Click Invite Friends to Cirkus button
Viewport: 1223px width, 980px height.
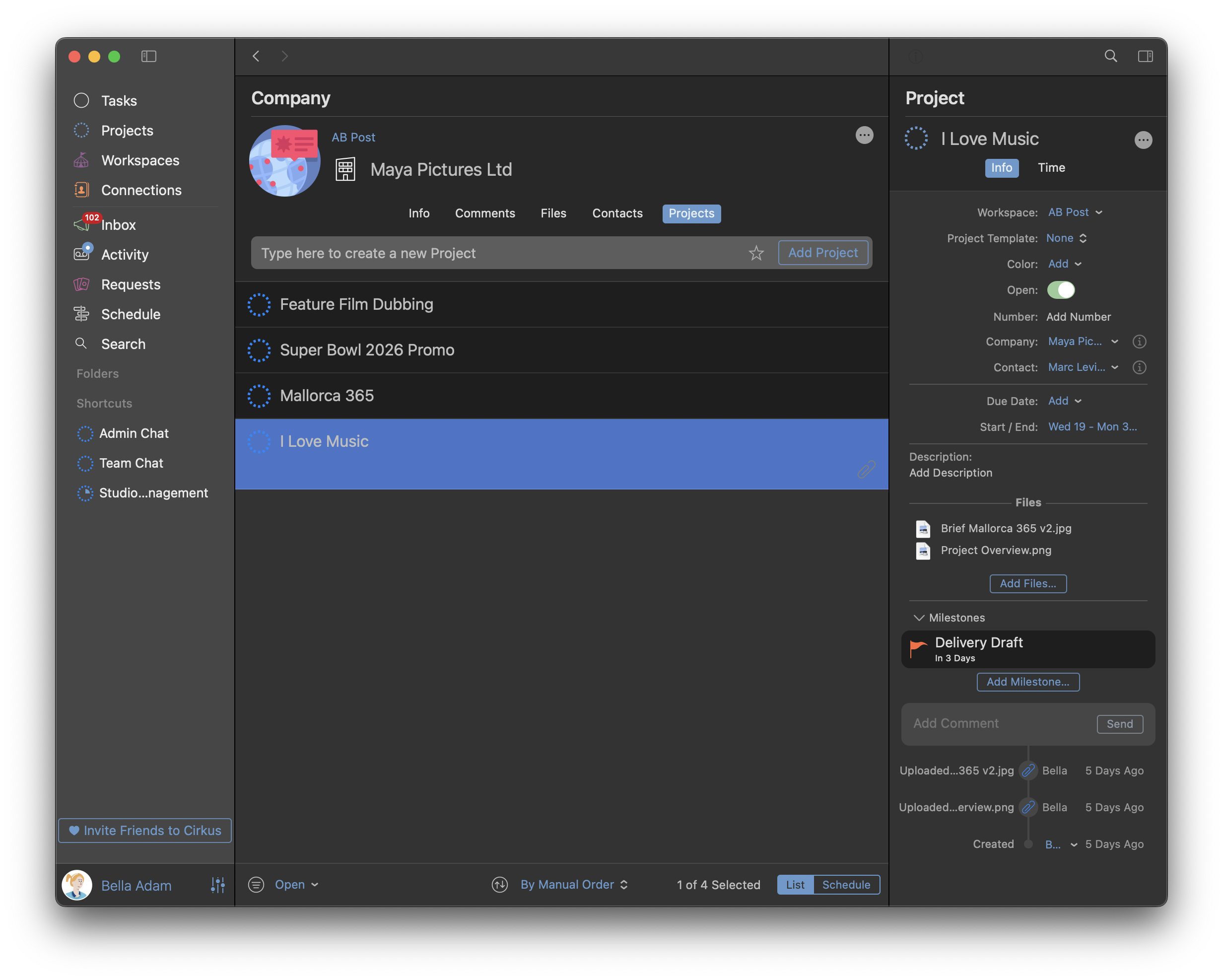pyautogui.click(x=144, y=830)
